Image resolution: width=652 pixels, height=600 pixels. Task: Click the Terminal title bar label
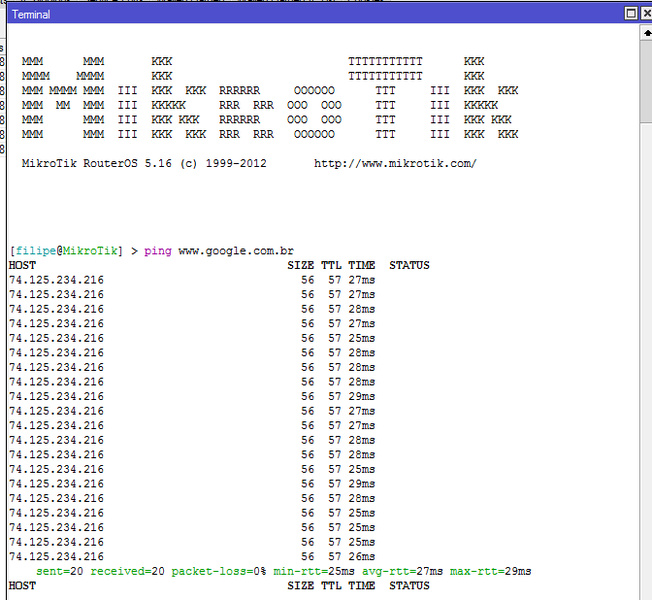(x=31, y=15)
